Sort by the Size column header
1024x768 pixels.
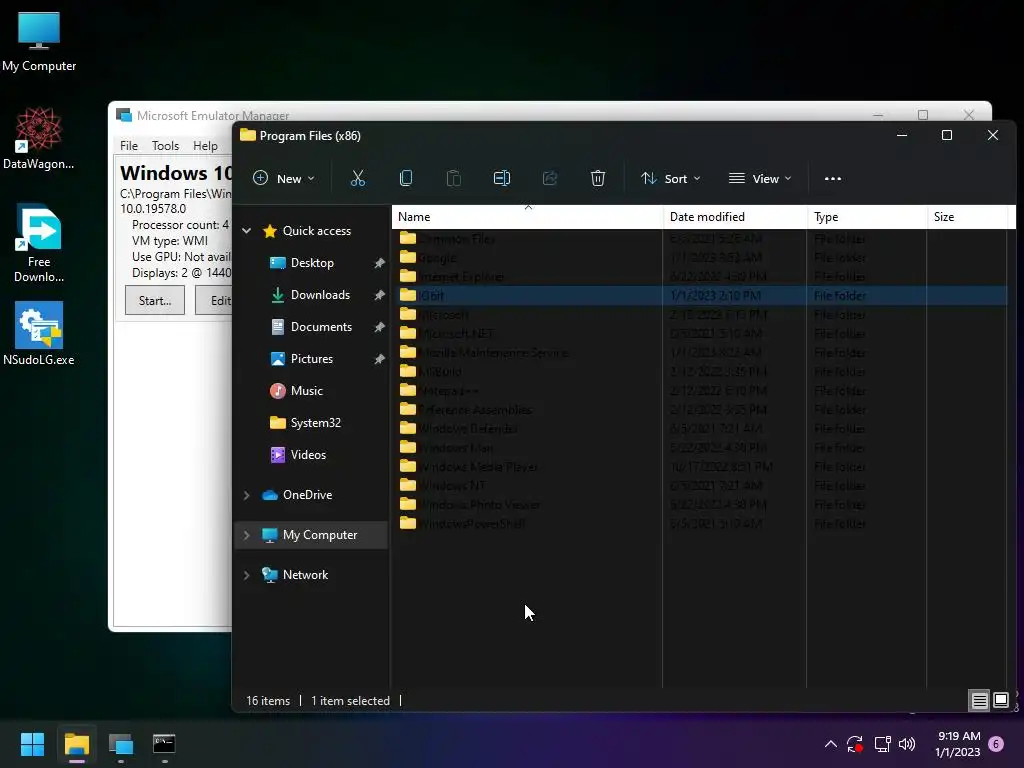[x=968, y=217]
